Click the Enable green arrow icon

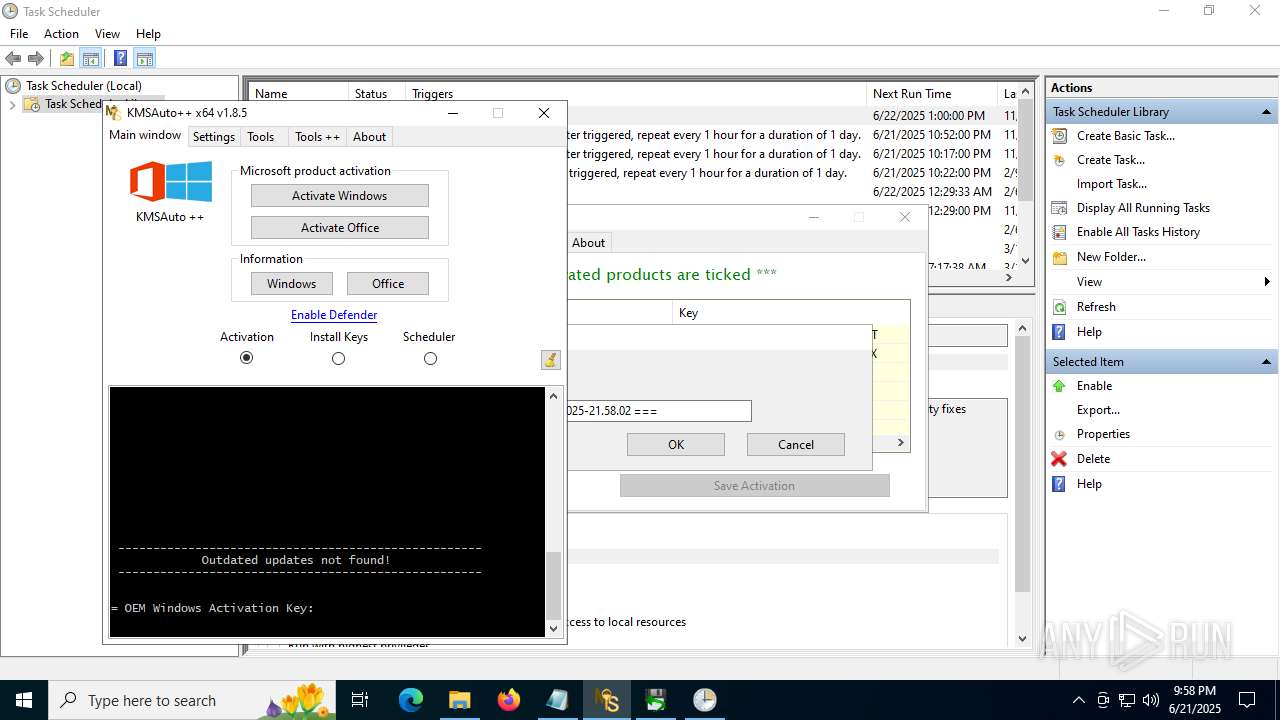tap(1059, 386)
